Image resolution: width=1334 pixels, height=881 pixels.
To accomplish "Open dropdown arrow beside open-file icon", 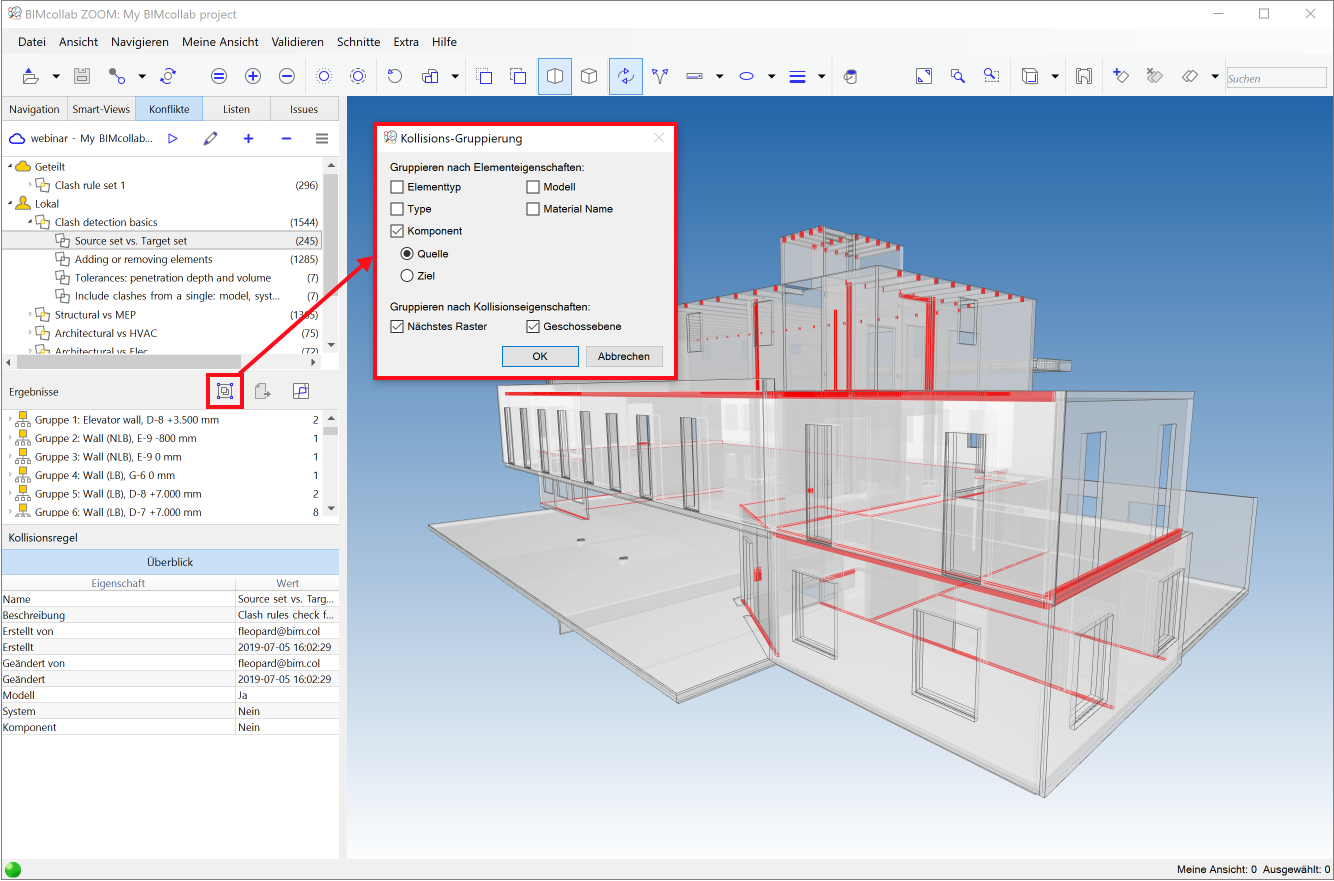I will point(56,76).
